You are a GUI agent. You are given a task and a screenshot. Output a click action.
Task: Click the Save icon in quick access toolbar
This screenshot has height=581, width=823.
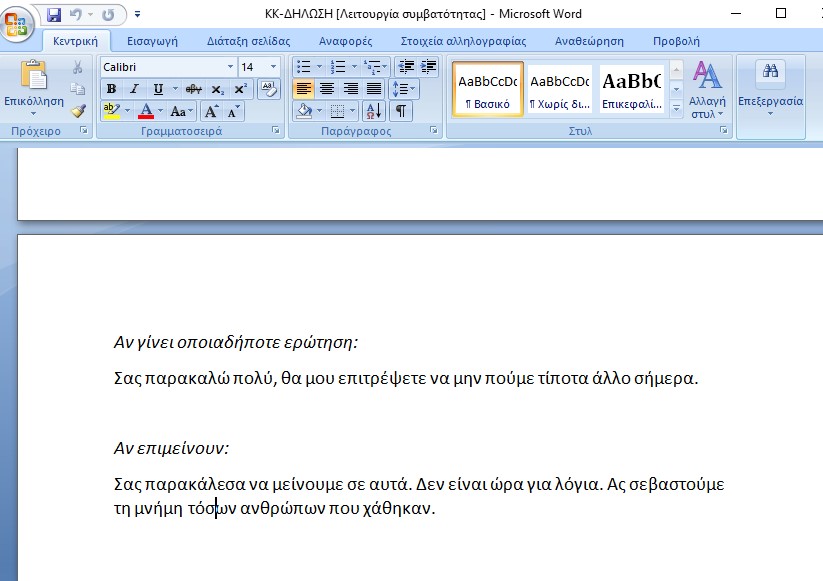coord(54,14)
